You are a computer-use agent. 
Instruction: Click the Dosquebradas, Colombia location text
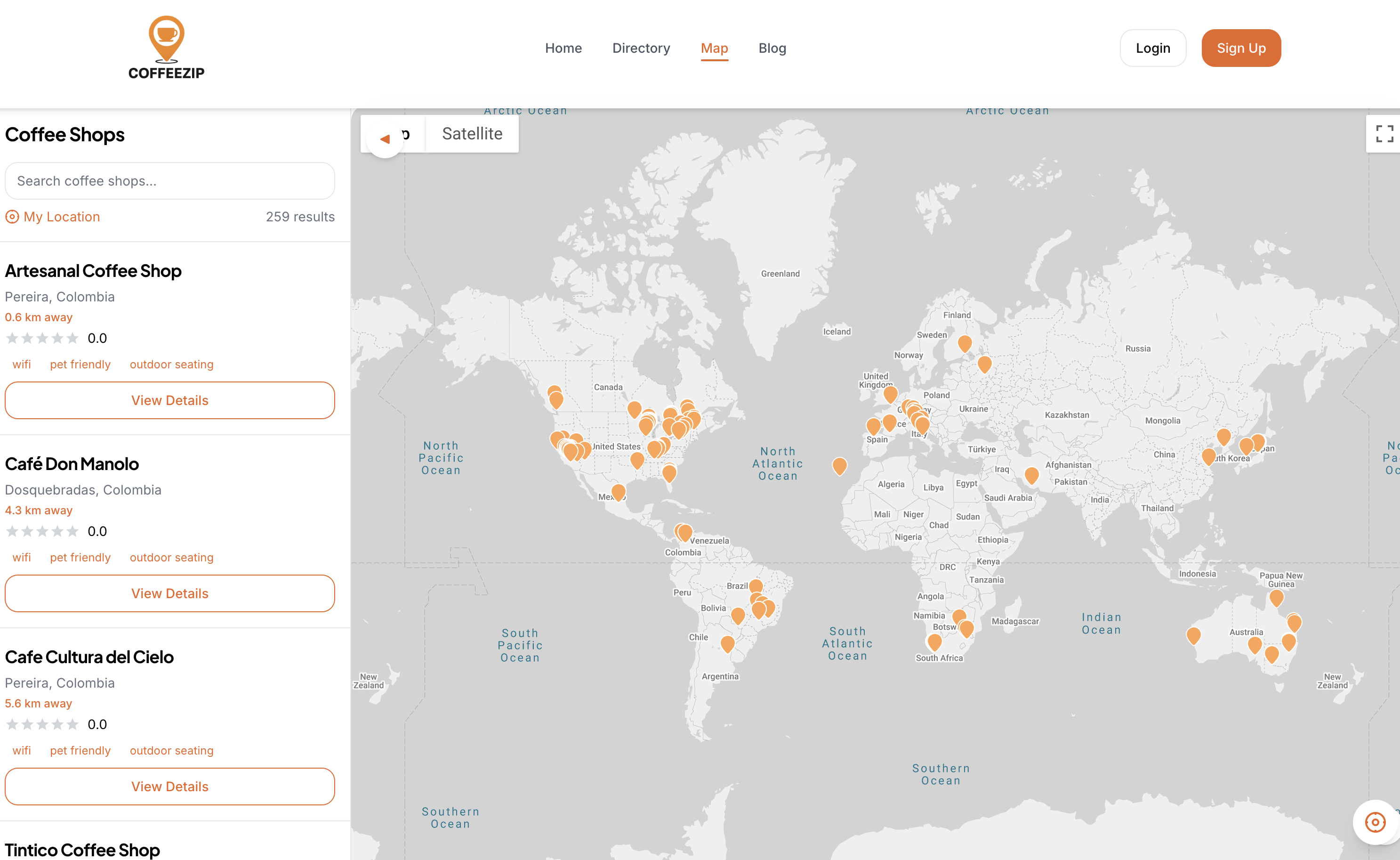pyautogui.click(x=83, y=490)
